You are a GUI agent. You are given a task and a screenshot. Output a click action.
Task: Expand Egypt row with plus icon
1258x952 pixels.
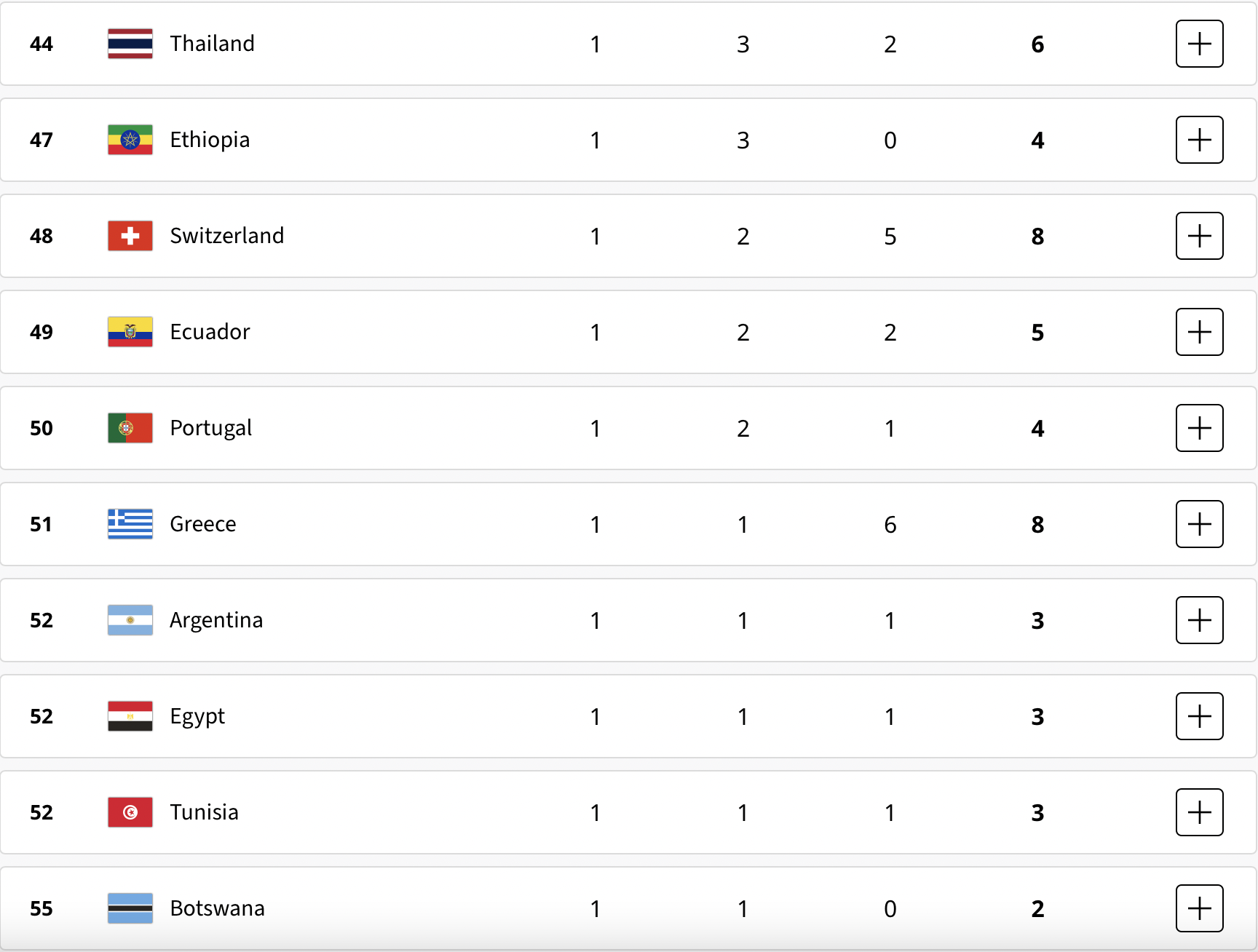1199,716
